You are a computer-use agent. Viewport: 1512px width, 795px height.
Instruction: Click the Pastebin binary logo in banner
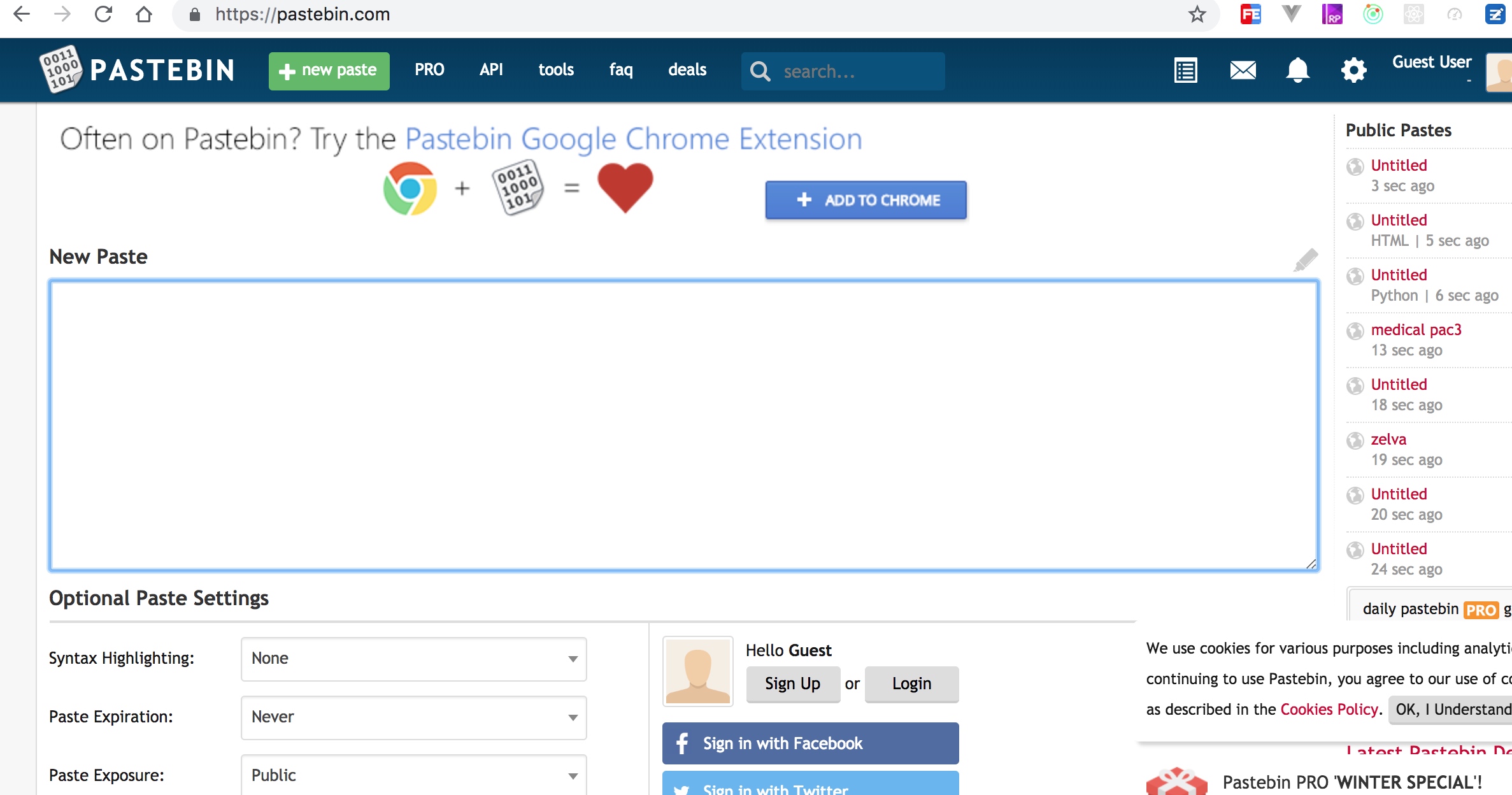pyautogui.click(x=518, y=187)
